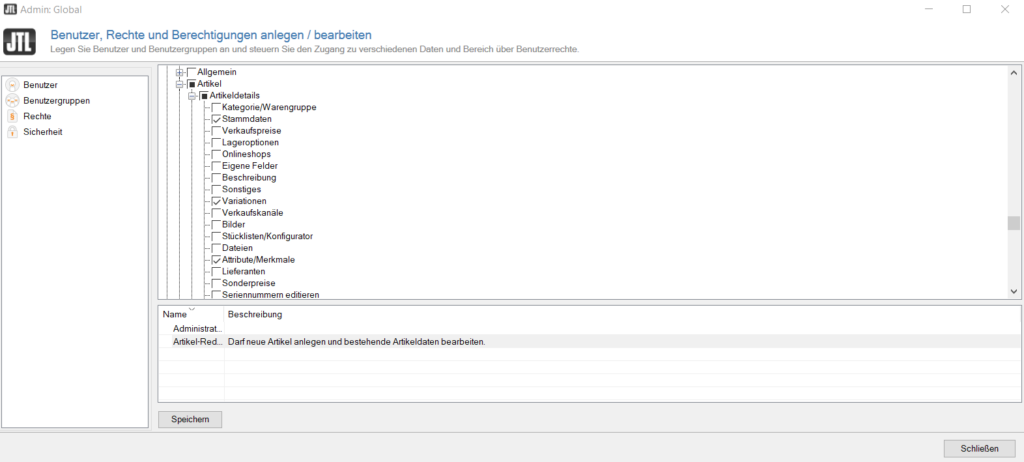
Task: Toggle the Variationen checkbox off
Action: click(x=216, y=201)
